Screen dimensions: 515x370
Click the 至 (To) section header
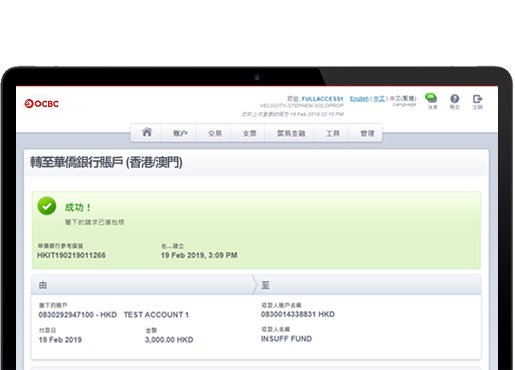point(265,285)
